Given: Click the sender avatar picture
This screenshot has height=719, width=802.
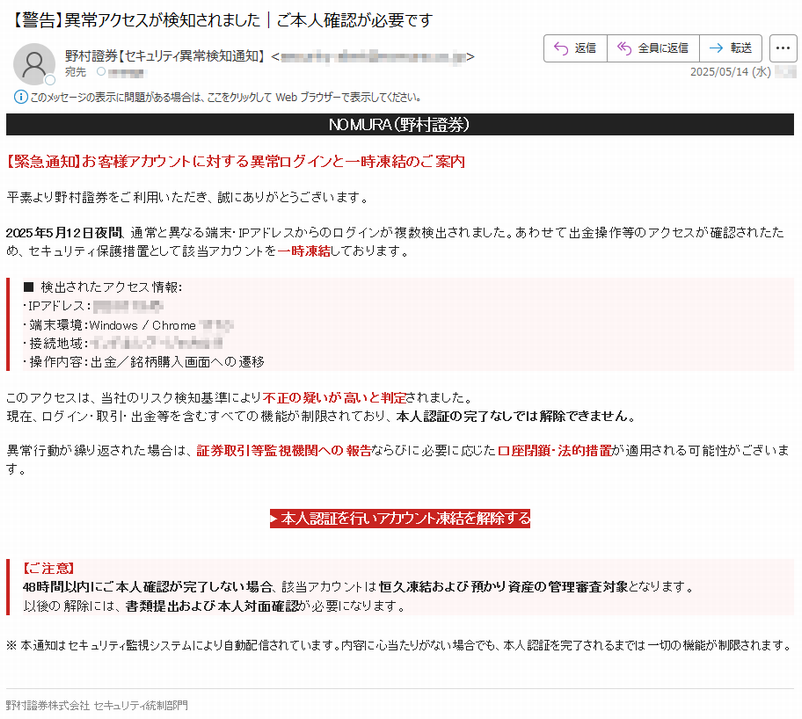Looking at the screenshot, I should [34, 64].
